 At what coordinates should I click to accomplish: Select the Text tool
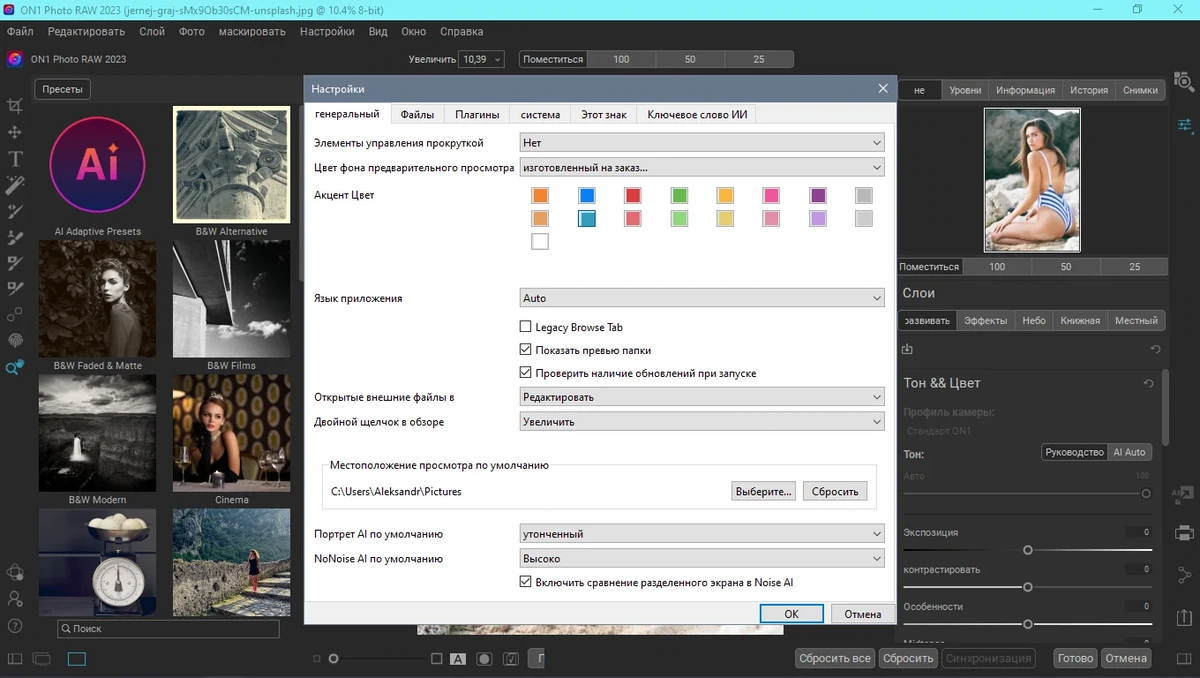(x=15, y=158)
